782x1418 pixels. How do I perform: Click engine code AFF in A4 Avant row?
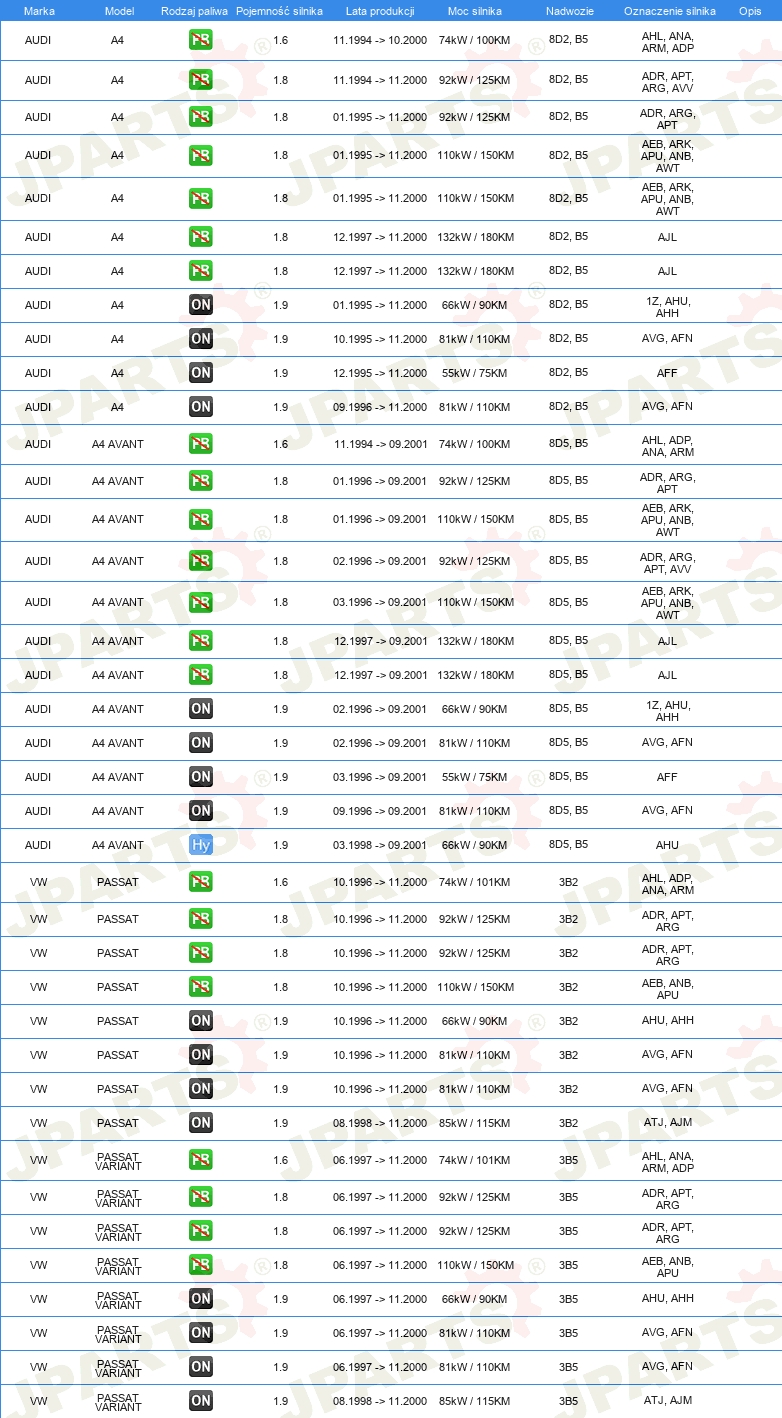click(x=667, y=777)
